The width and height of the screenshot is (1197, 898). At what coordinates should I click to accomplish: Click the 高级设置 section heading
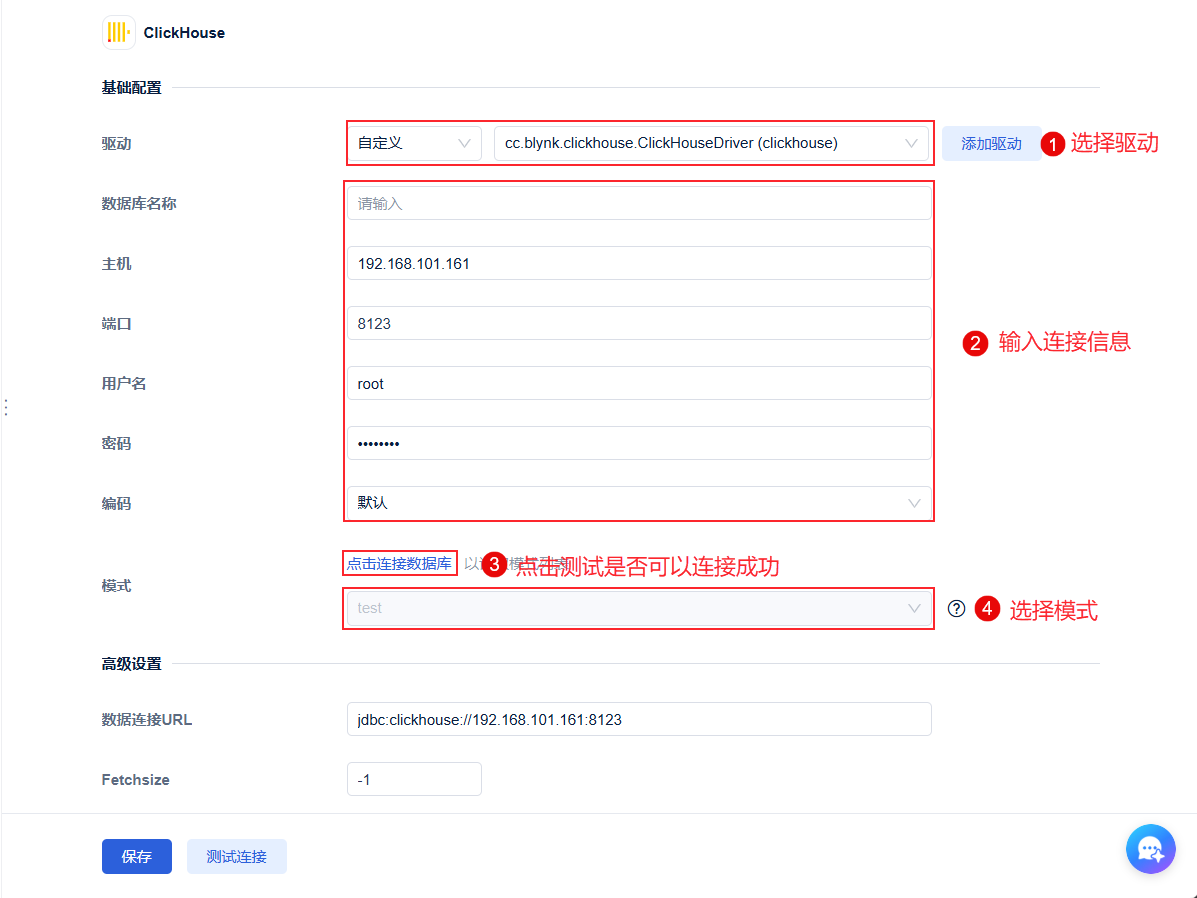pyautogui.click(x=131, y=664)
